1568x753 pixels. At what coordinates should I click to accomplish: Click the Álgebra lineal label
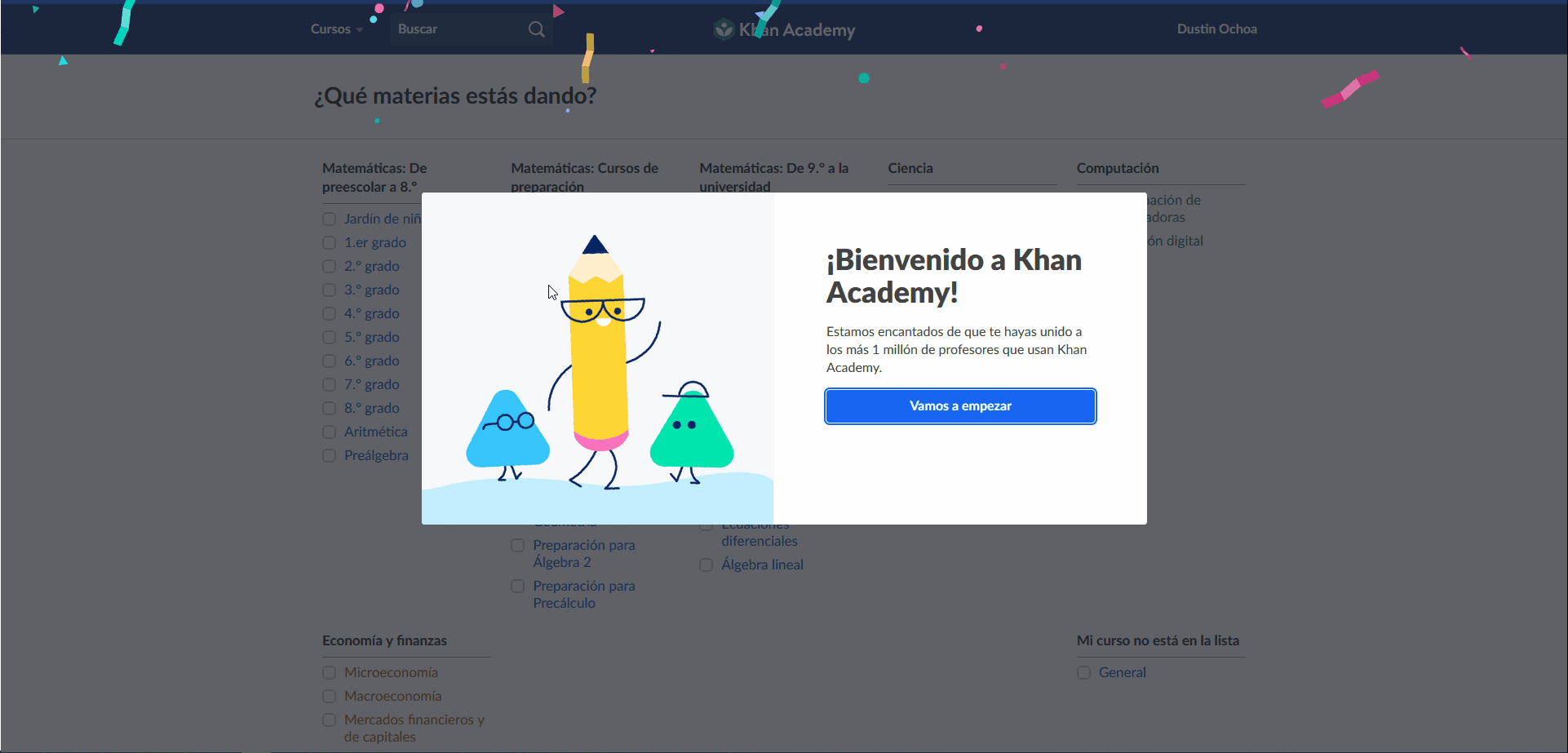coord(762,565)
